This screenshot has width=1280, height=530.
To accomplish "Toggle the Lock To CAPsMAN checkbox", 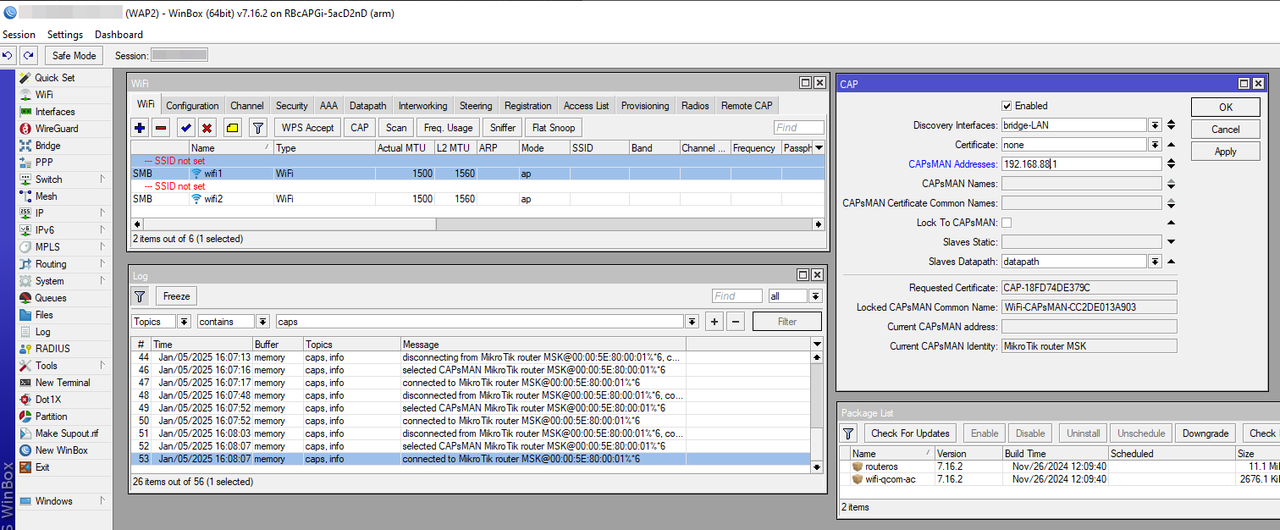I will coord(1007,222).
